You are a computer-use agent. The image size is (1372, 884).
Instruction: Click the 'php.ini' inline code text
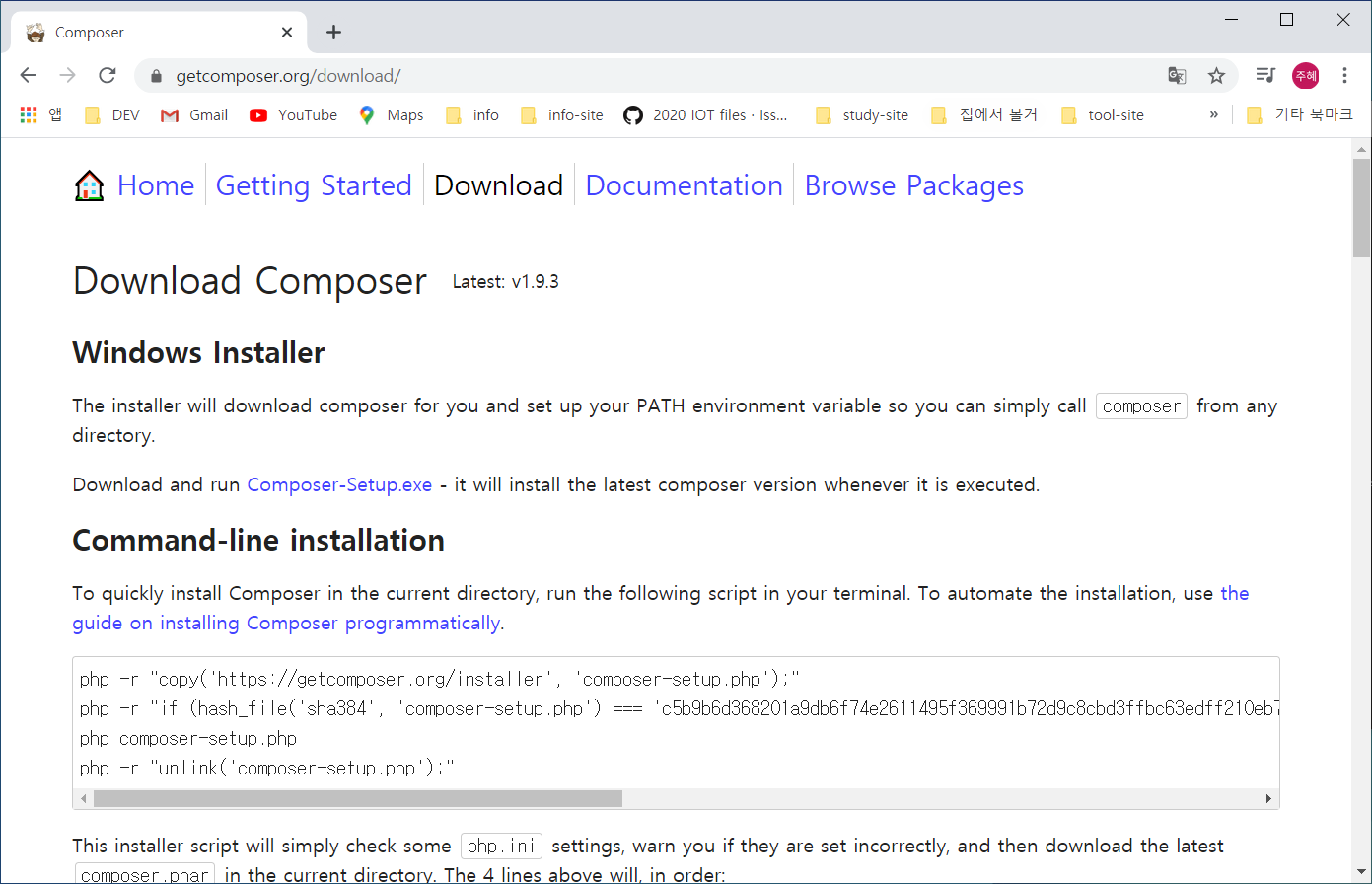tap(501, 846)
